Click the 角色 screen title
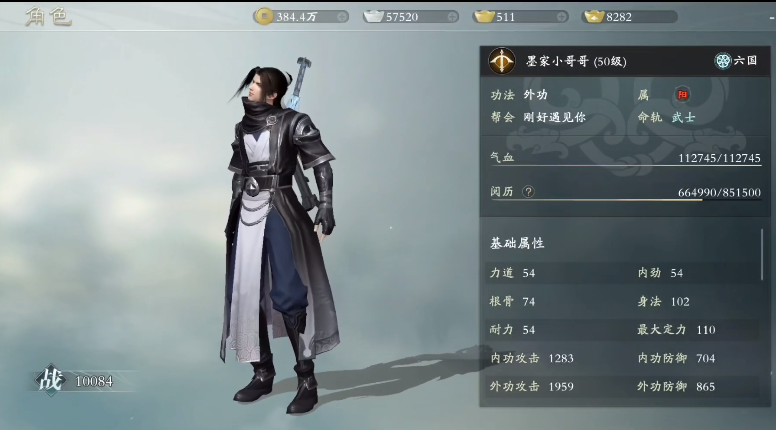776x430 pixels. click(48, 17)
